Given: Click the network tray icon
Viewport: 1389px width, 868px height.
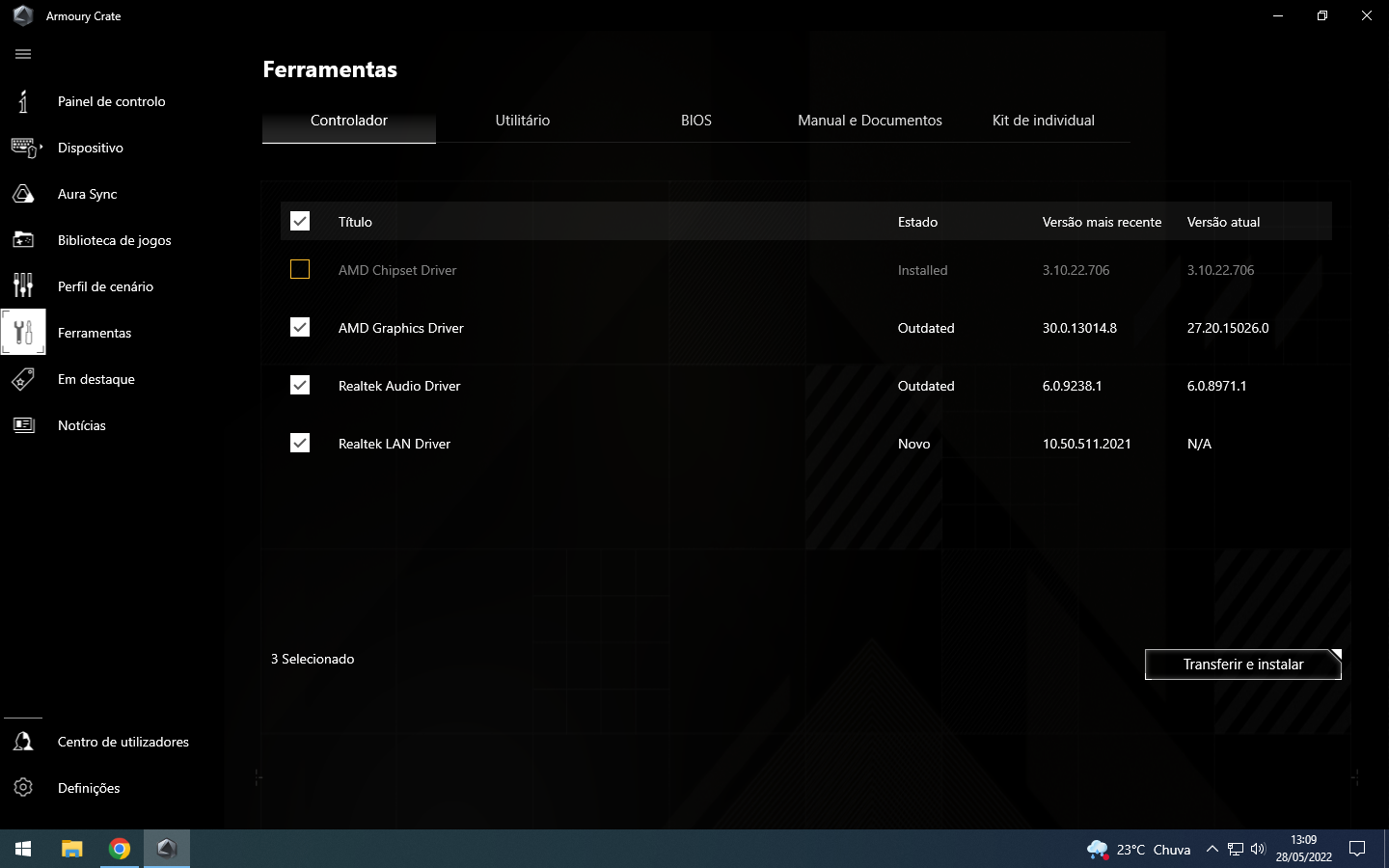Looking at the screenshot, I should click(x=1236, y=850).
